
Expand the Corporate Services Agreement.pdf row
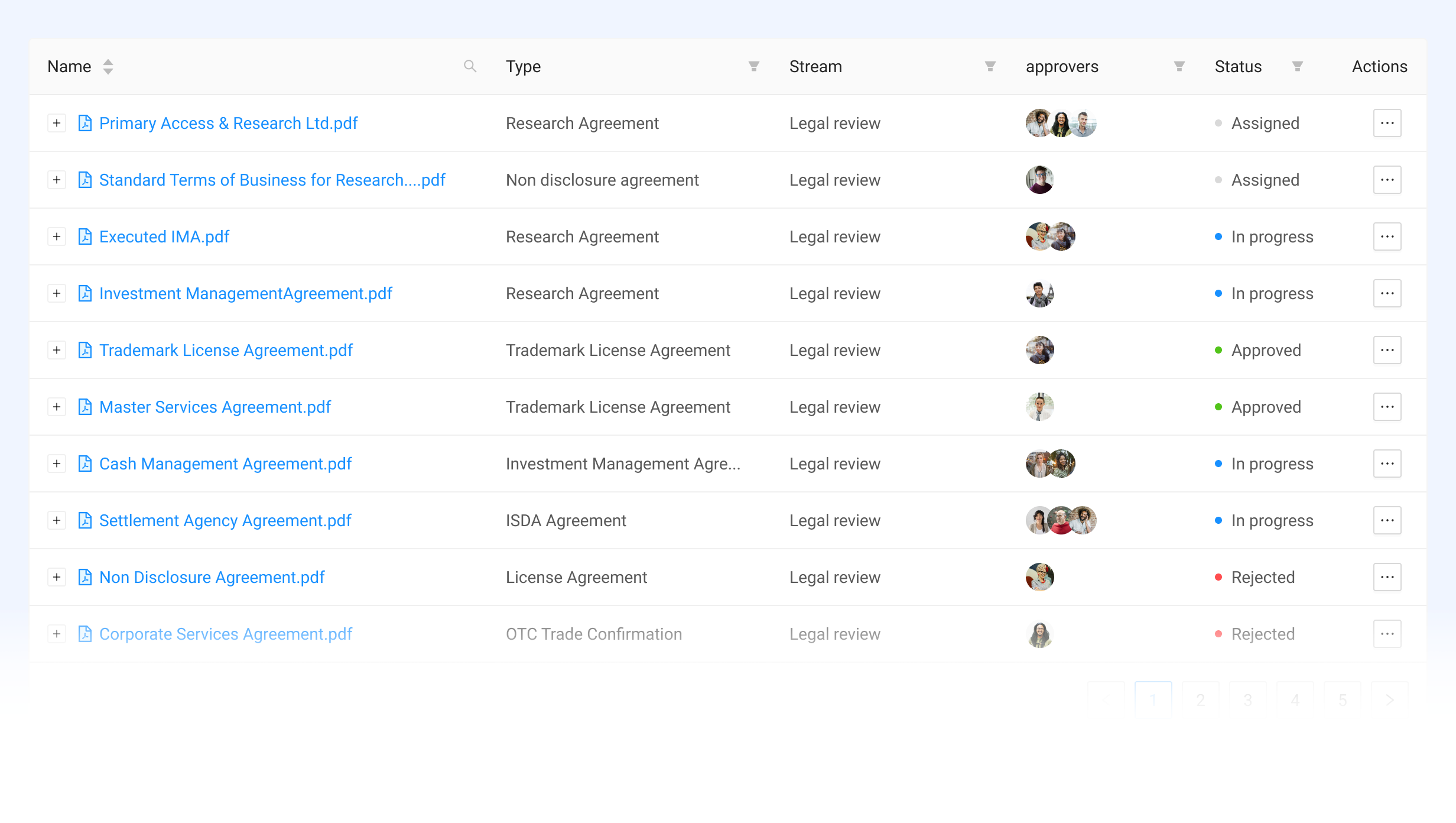[57, 634]
